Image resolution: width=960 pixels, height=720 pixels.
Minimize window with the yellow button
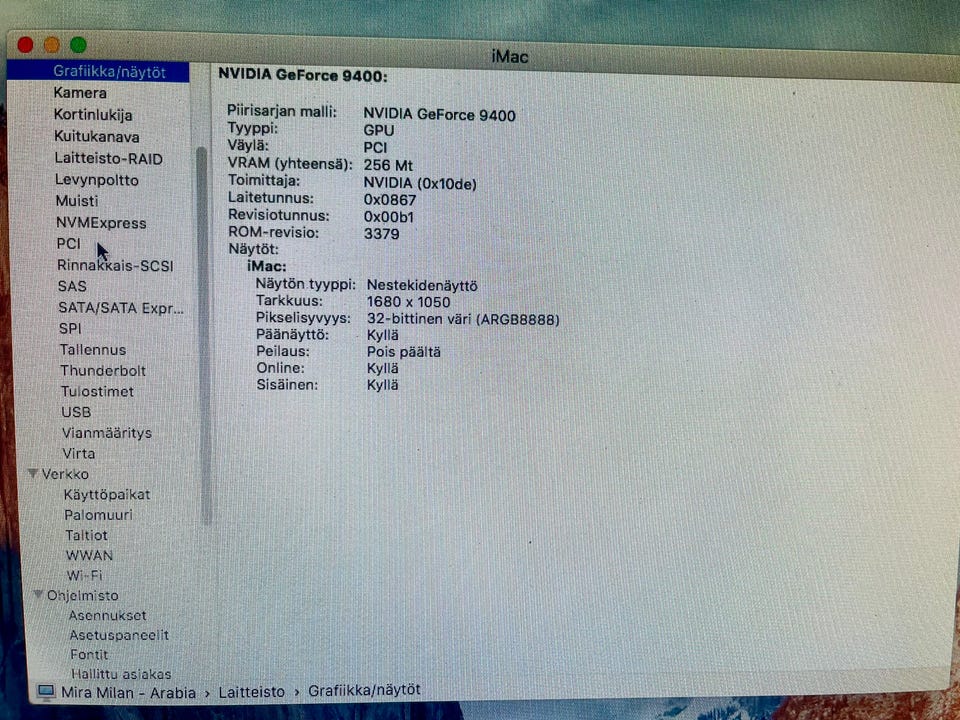tap(52, 45)
